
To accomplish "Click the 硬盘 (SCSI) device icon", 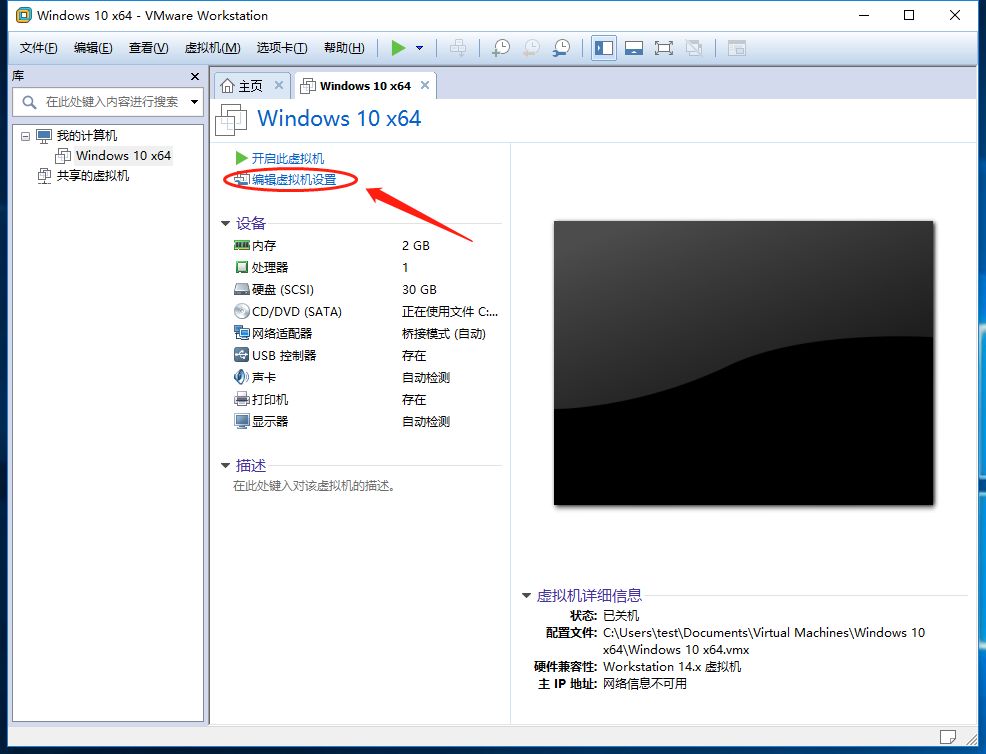I will [241, 289].
